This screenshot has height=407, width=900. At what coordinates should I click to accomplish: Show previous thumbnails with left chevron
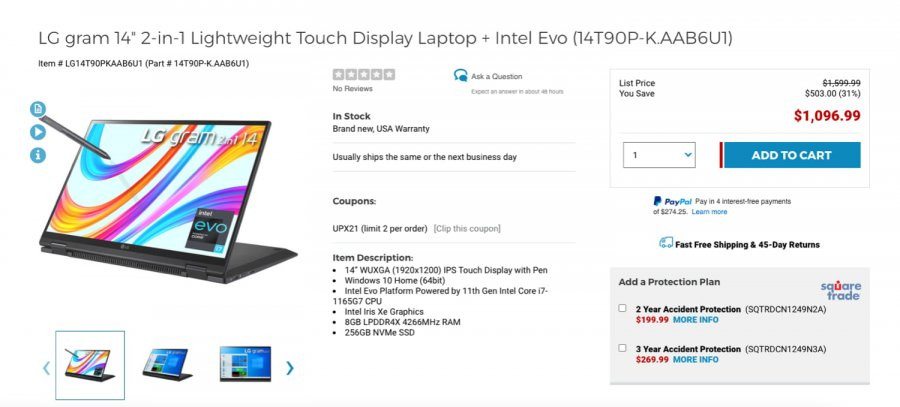46,367
